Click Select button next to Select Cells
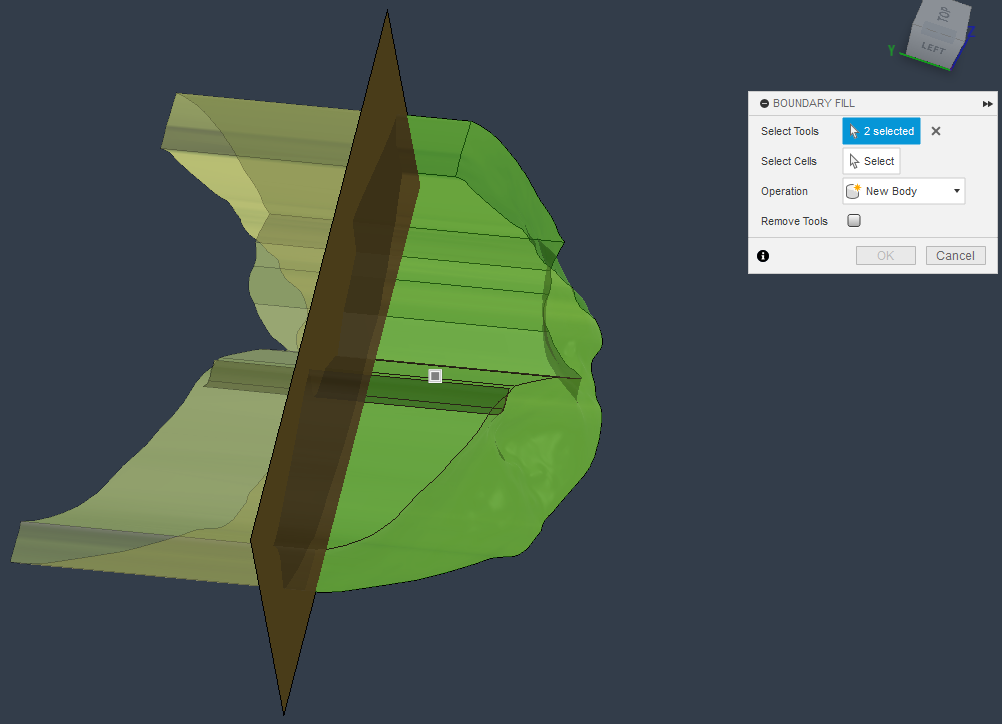Viewport: 1002px width, 724px height. 870,161
